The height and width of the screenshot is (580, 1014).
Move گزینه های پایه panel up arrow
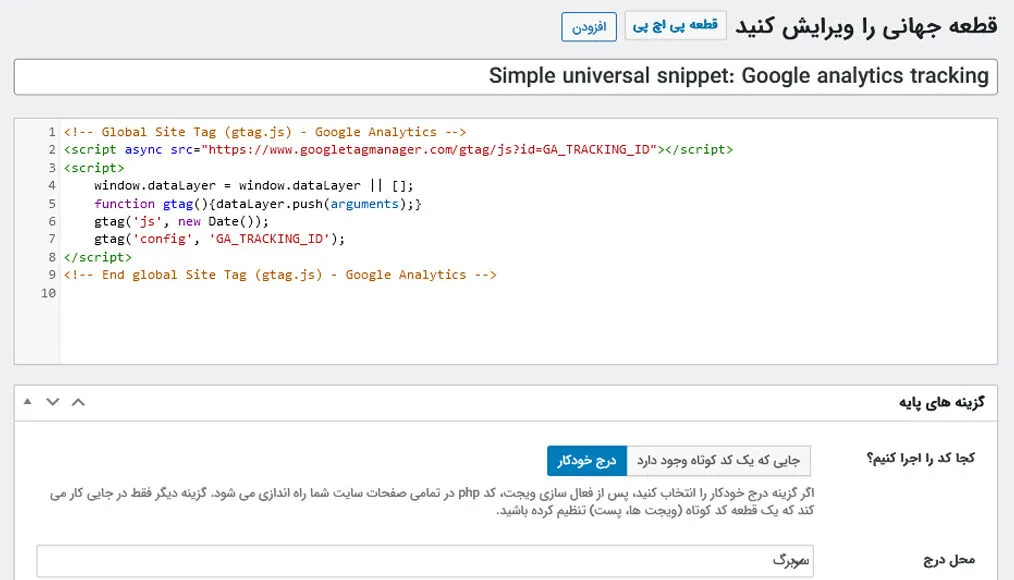click(x=78, y=402)
